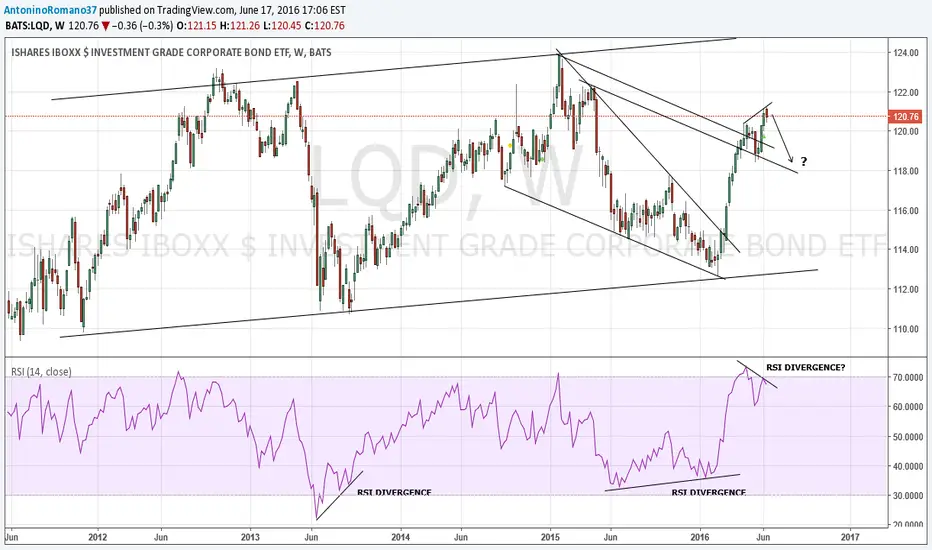This screenshot has height=550, width=932.
Task: Click the 2015 time axis label
Action: click(550, 537)
